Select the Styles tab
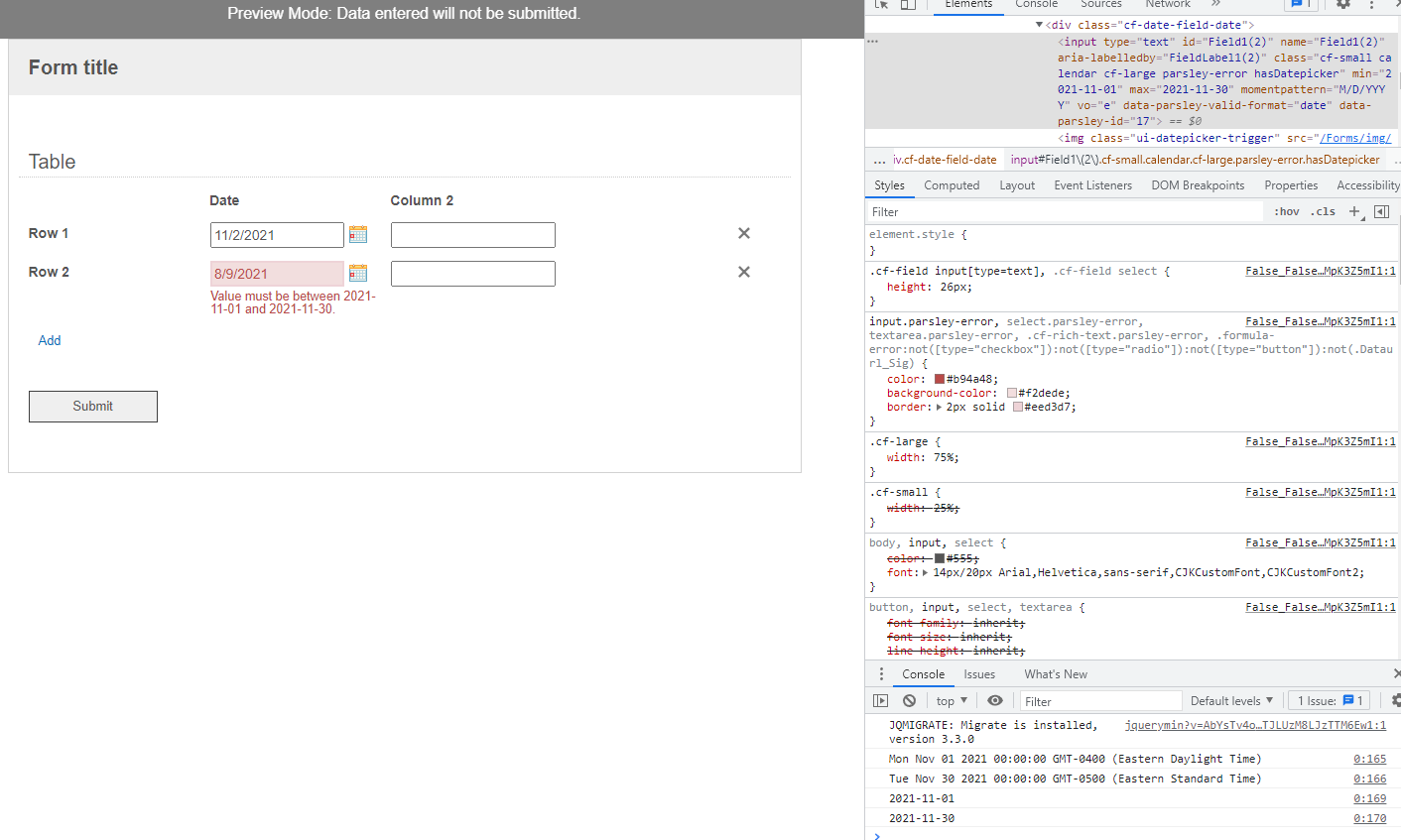This screenshot has width=1401, height=840. click(889, 185)
